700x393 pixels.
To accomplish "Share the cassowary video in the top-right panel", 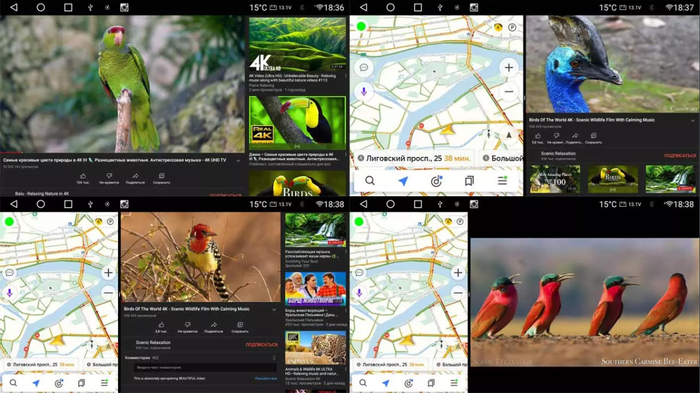I will click(575, 138).
